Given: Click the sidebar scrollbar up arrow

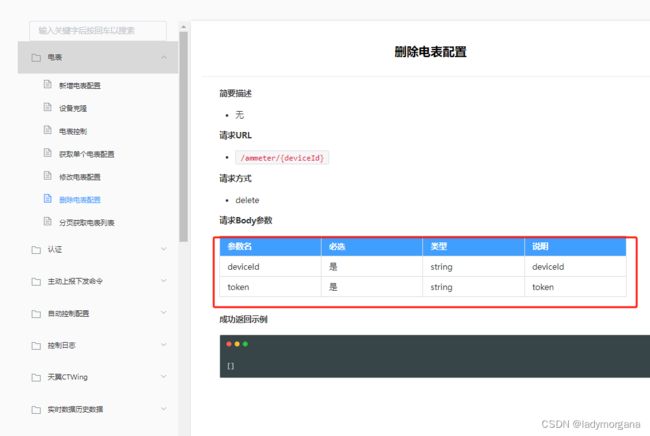Looking at the screenshot, I should pyautogui.click(x=184, y=27).
